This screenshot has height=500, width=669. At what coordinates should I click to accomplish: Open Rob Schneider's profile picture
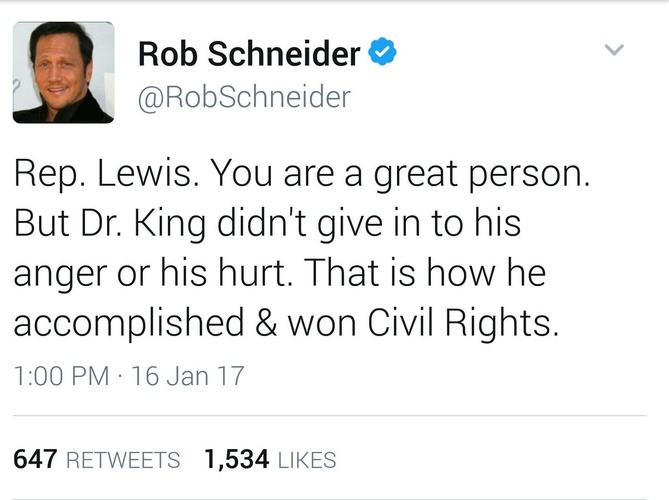coord(64,73)
